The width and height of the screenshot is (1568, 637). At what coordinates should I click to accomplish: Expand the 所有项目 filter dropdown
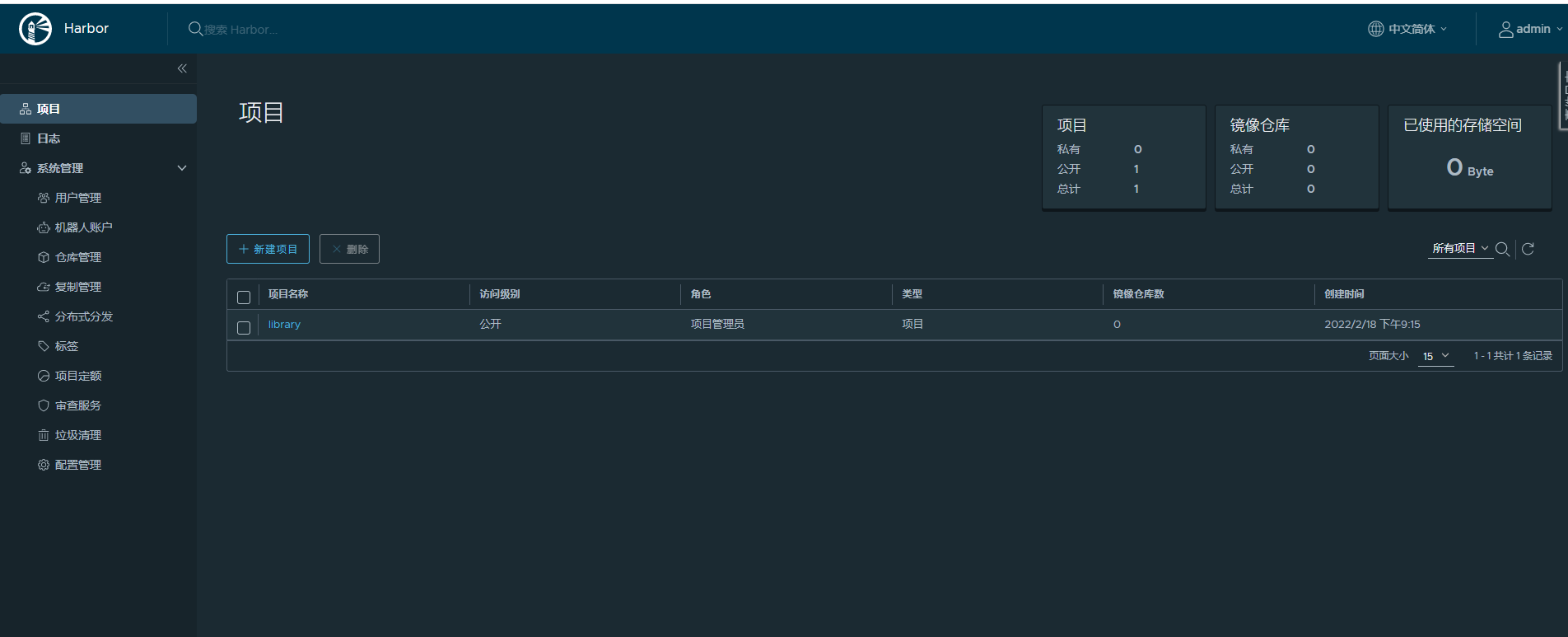pos(1459,248)
